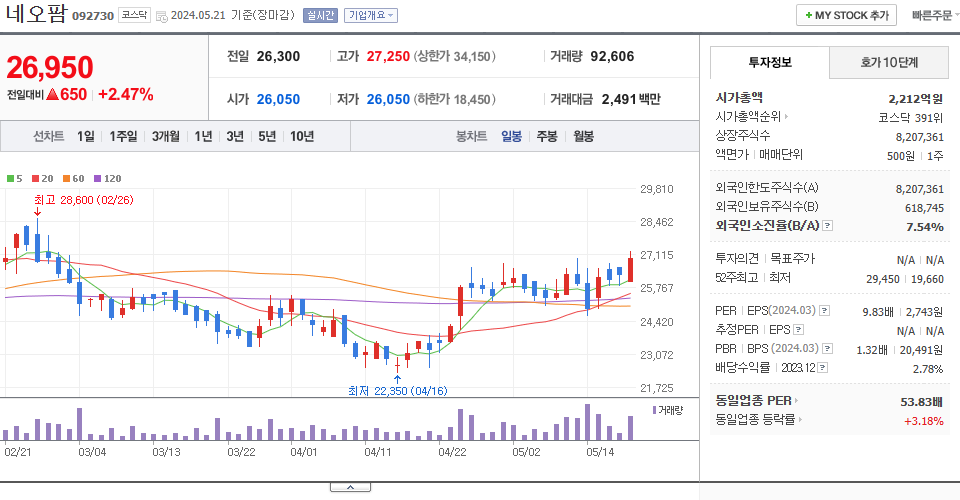960x500 pixels.
Task: Click the 외국인보유주식수(B) value 618,745
Action: click(924, 208)
